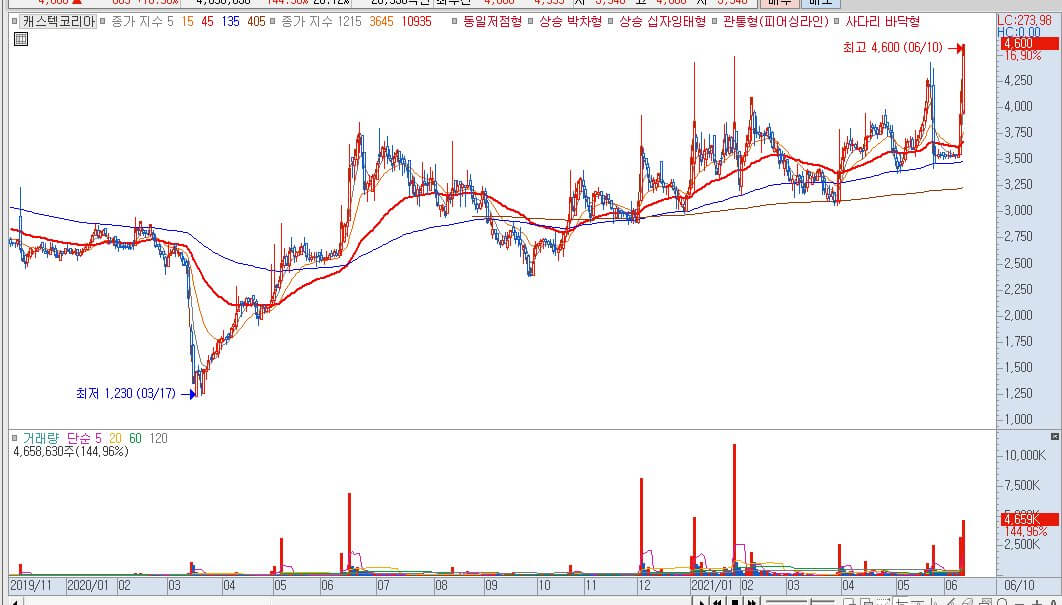Viewport: 1062px width, 605px height.
Task: Select the 단순 5 volume average label
Action: (85, 438)
